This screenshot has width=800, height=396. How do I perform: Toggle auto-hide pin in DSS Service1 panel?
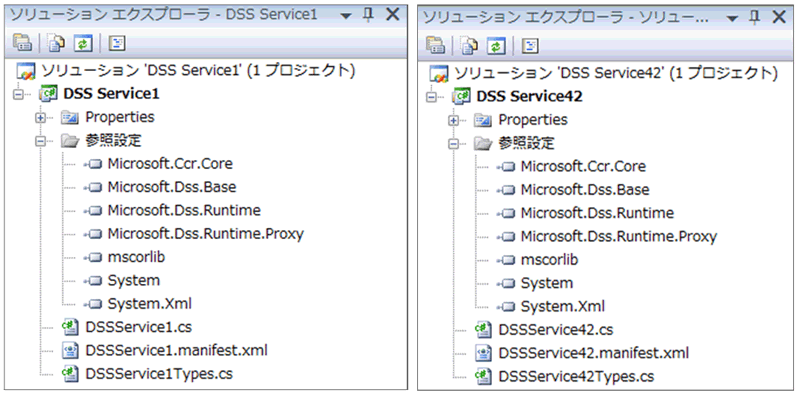coord(368,15)
